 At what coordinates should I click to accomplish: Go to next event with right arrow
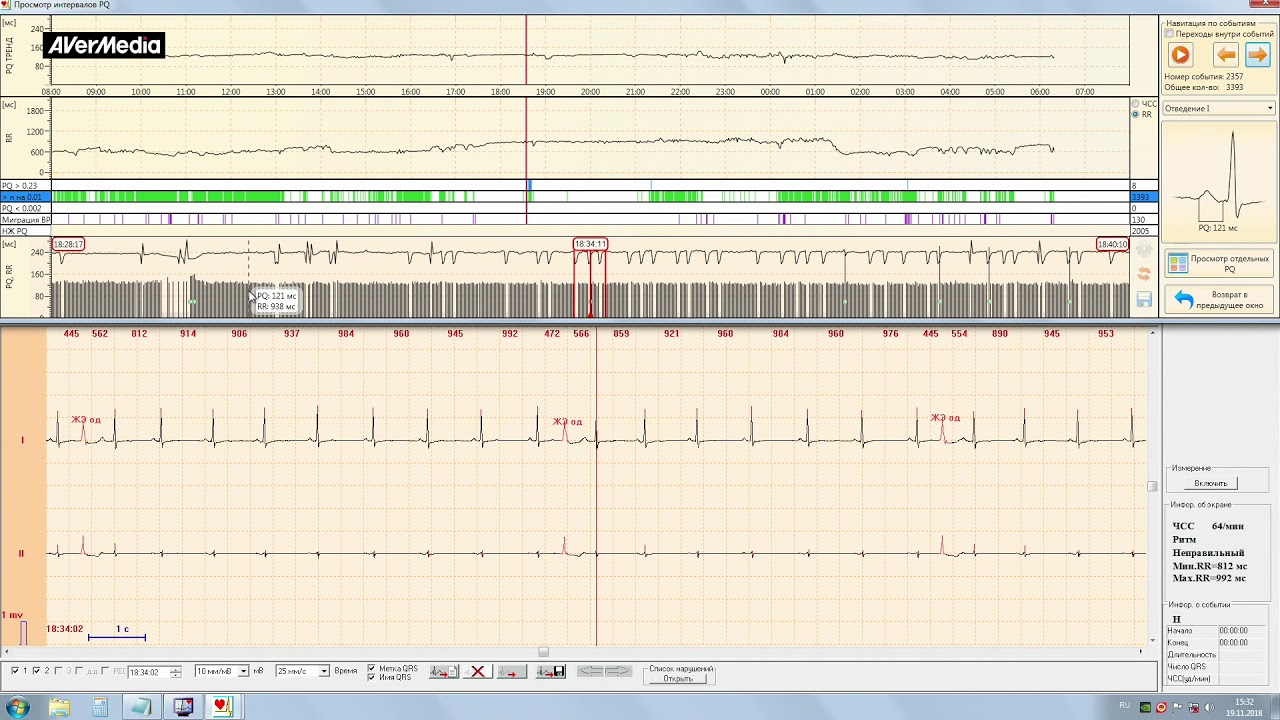(x=1257, y=56)
